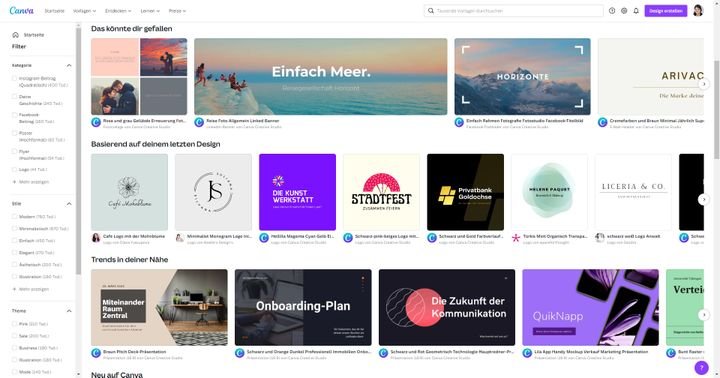This screenshot has height=378, width=720.
Task: Check the Poster (Hochformat) filter
Action: pyautogui.click(x=14, y=133)
